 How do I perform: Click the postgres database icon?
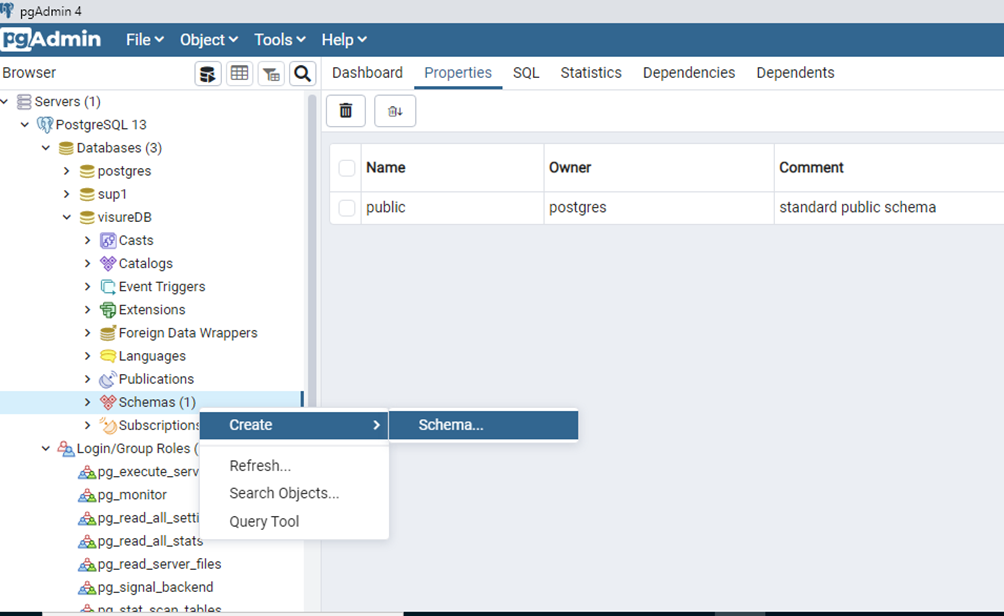point(87,172)
